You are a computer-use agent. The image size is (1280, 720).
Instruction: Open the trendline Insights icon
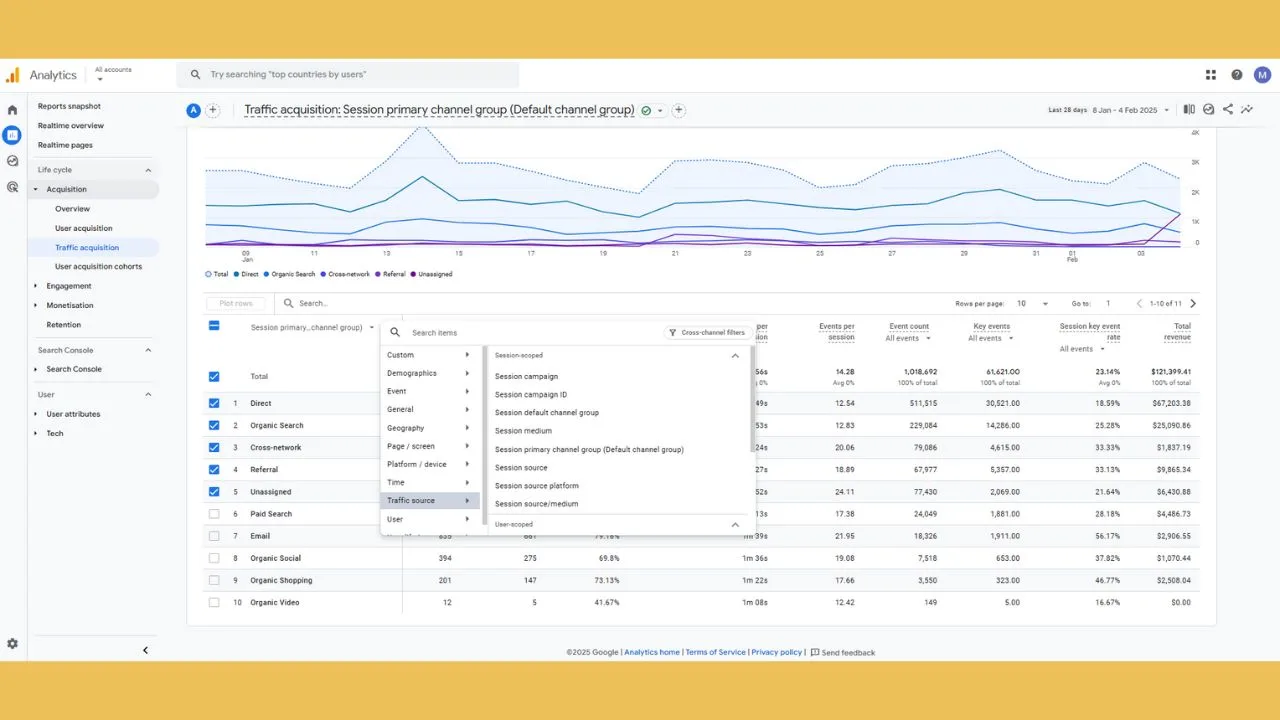click(1247, 110)
